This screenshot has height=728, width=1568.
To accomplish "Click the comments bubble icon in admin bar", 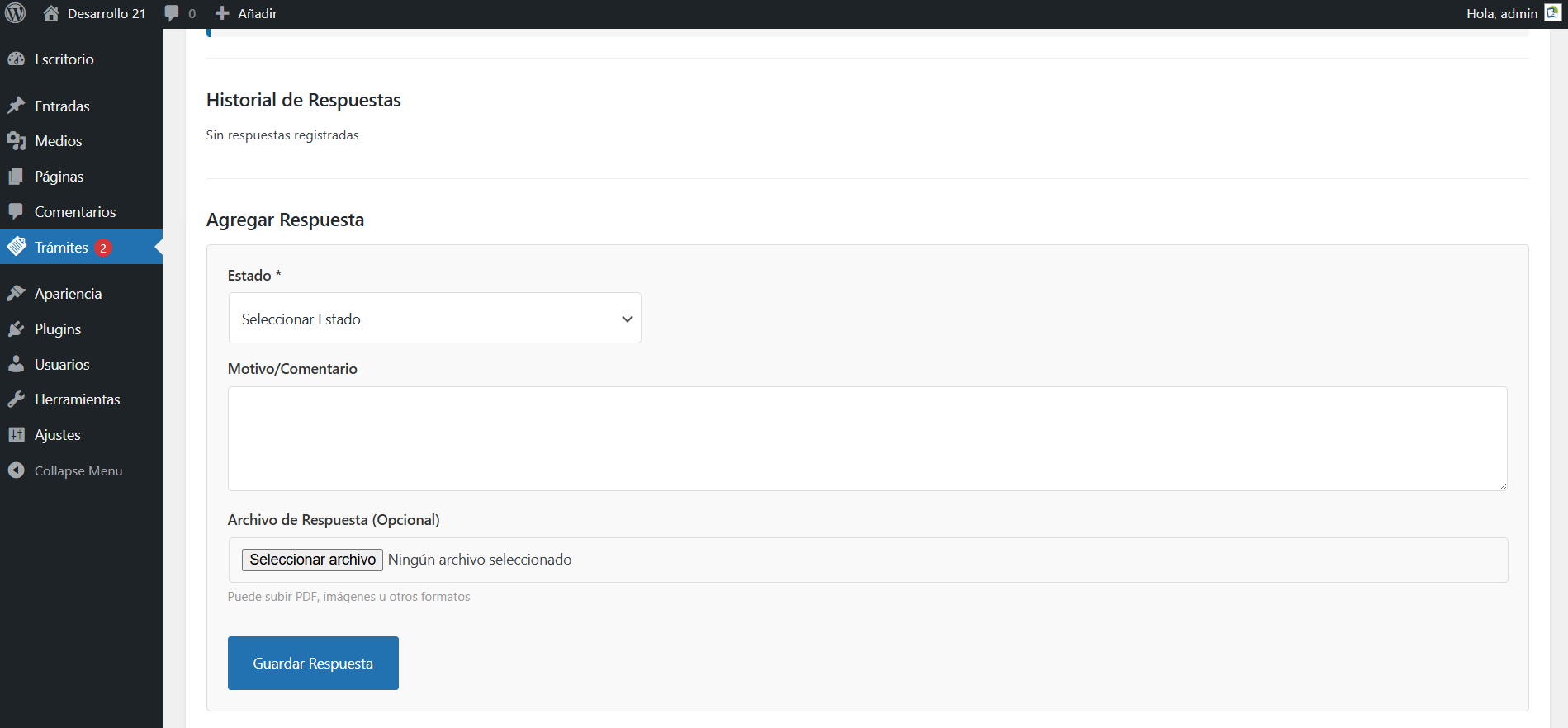I will pos(172,13).
